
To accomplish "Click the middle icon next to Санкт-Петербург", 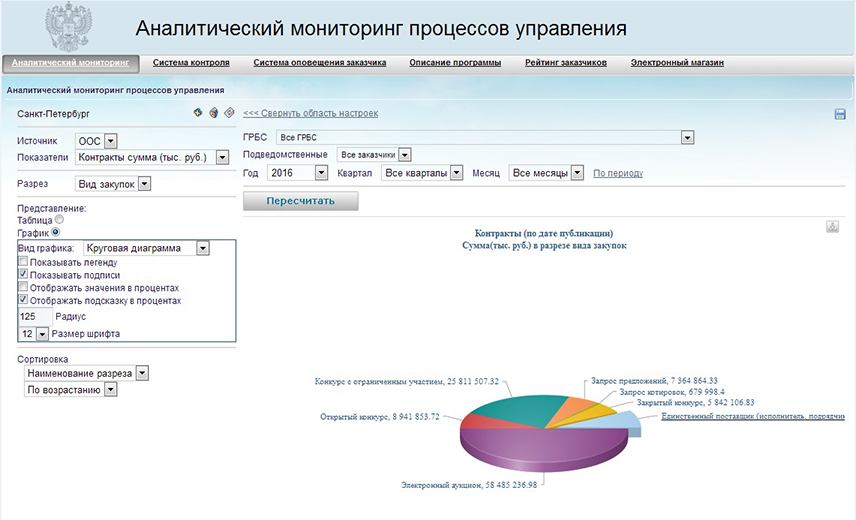I will (x=213, y=113).
